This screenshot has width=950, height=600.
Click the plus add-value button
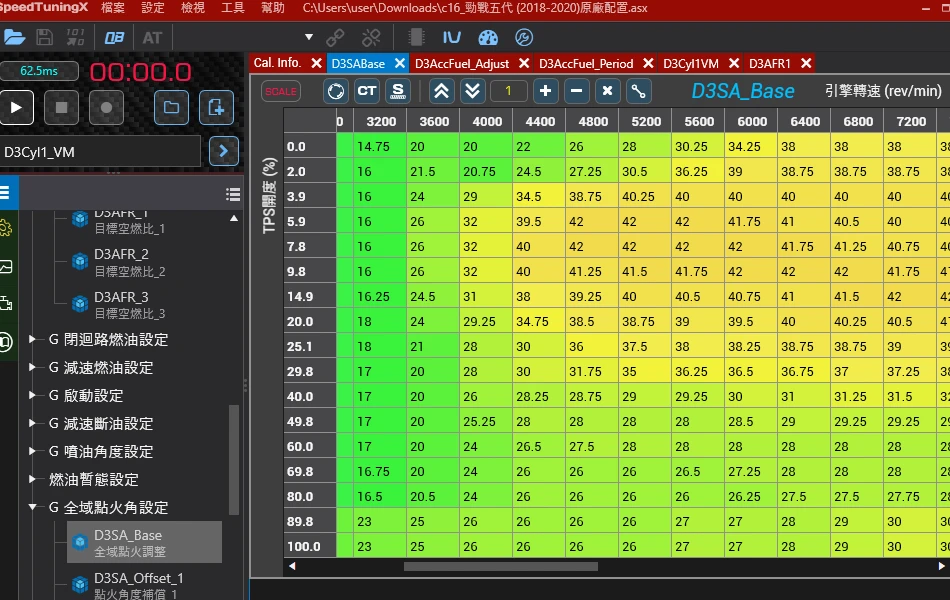[545, 92]
